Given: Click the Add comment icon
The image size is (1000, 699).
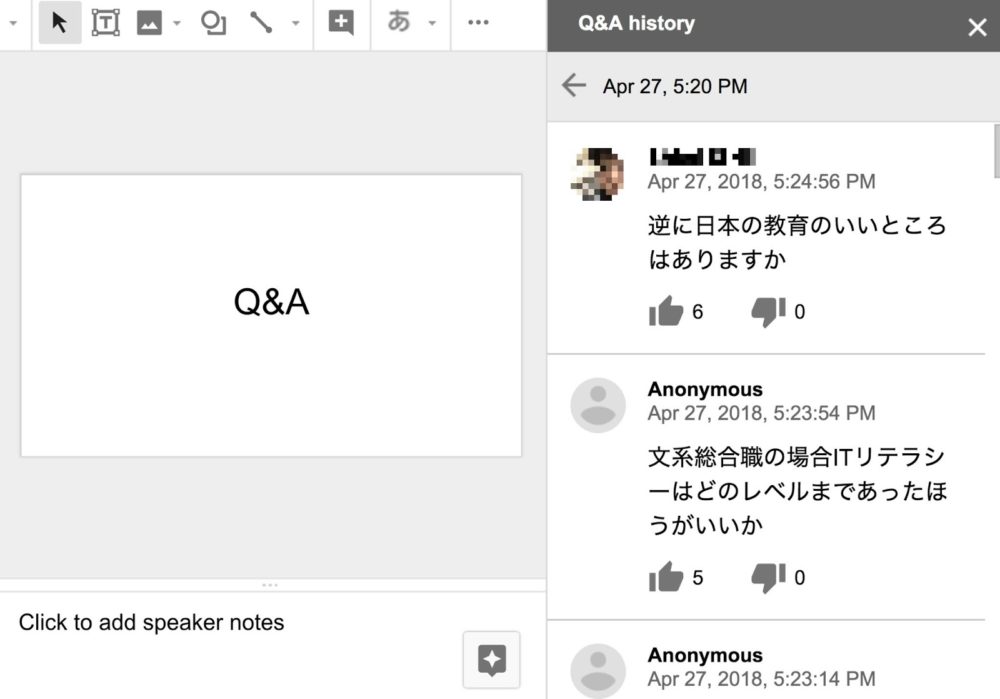Looking at the screenshot, I should (x=341, y=23).
